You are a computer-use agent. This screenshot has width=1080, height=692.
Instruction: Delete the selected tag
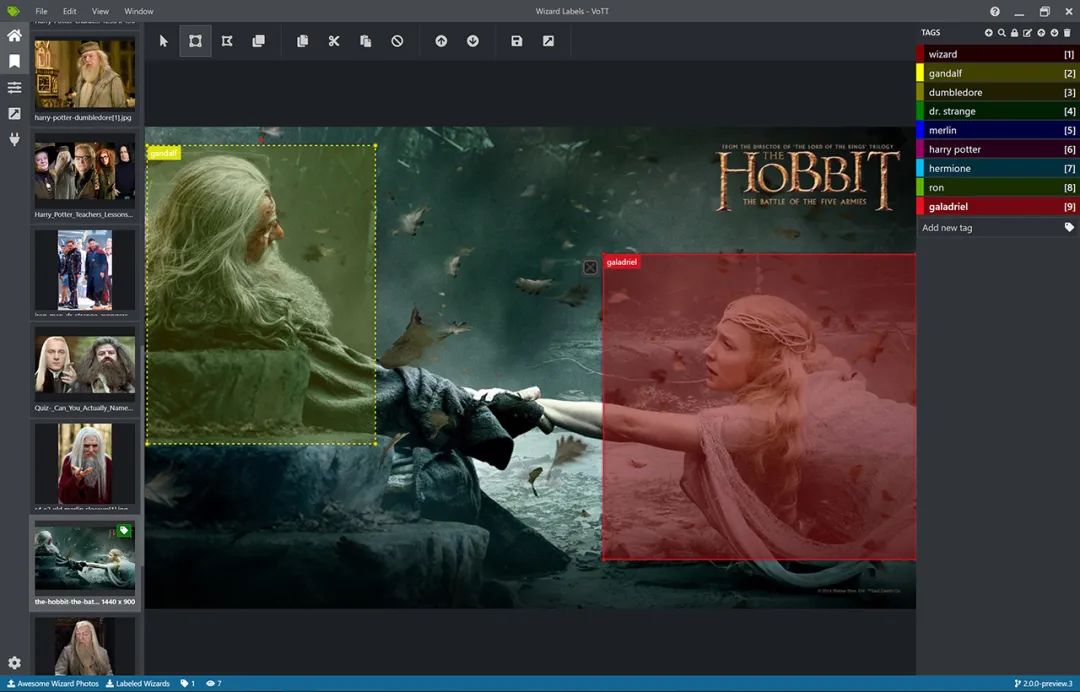pyautogui.click(x=1066, y=33)
